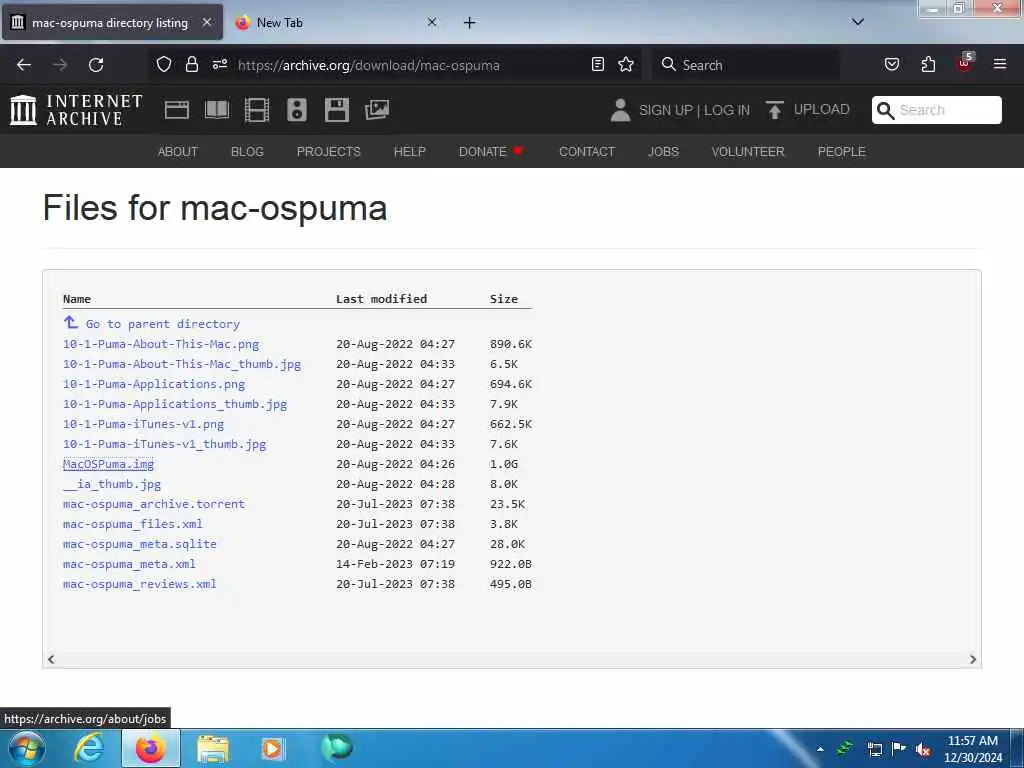Viewport: 1024px width, 768px height.
Task: Launch Internet Explorer from the taskbar
Action: point(89,748)
